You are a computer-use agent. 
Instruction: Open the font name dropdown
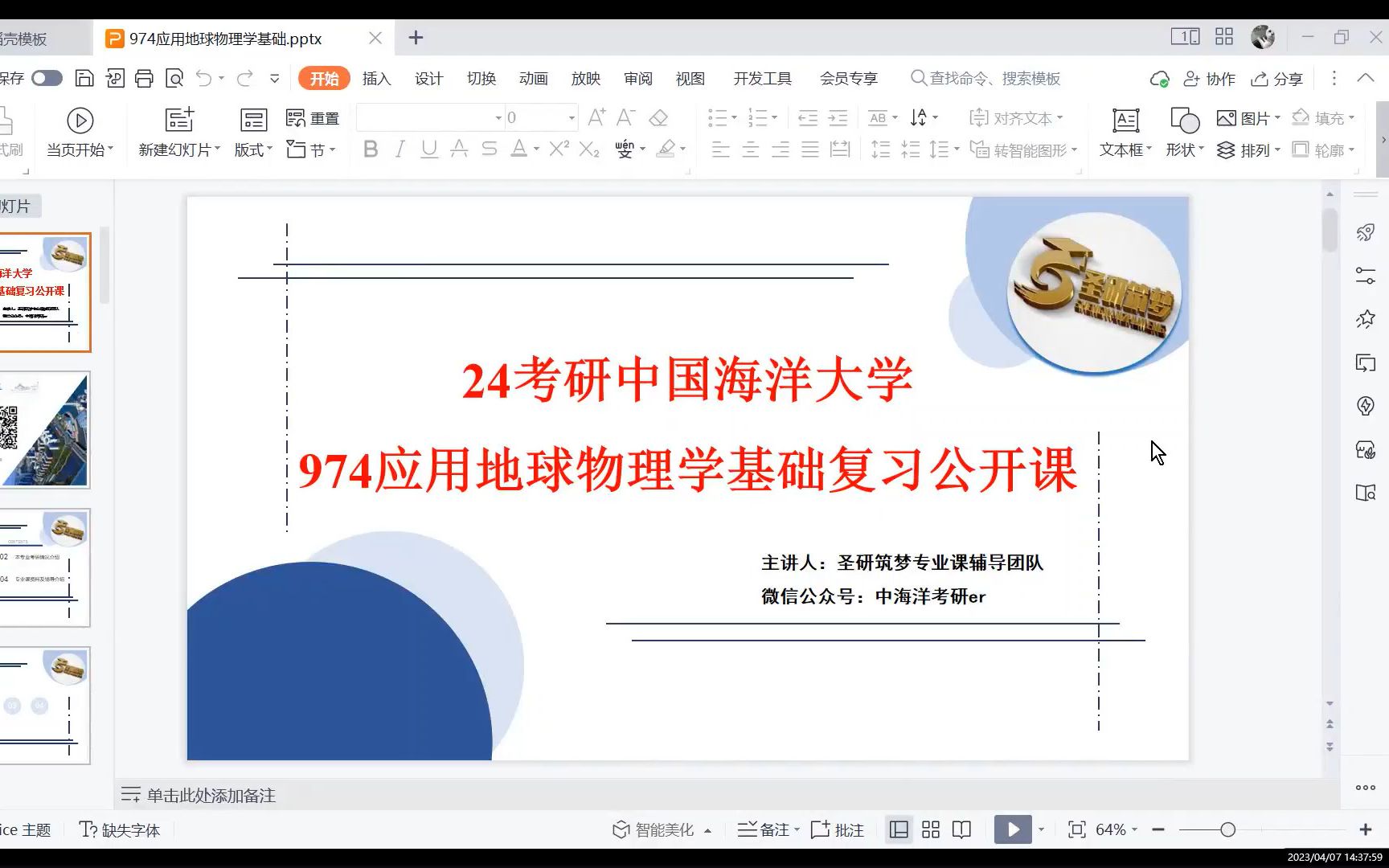(498, 118)
